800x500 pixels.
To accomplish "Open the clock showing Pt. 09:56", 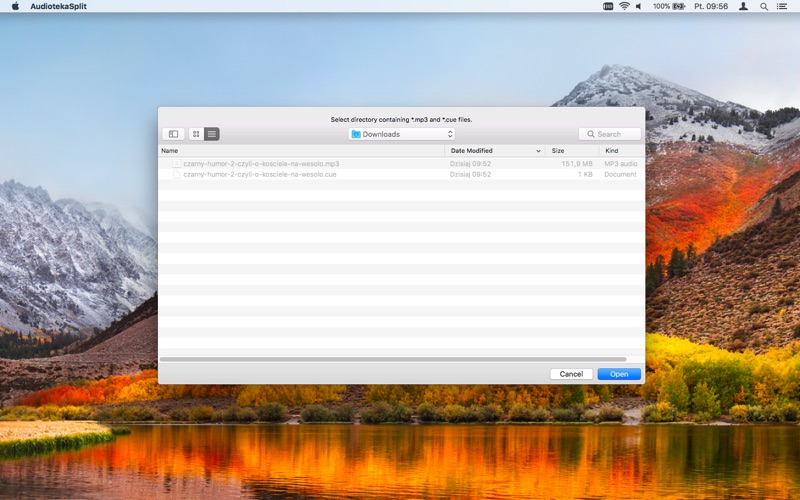I will [711, 6].
